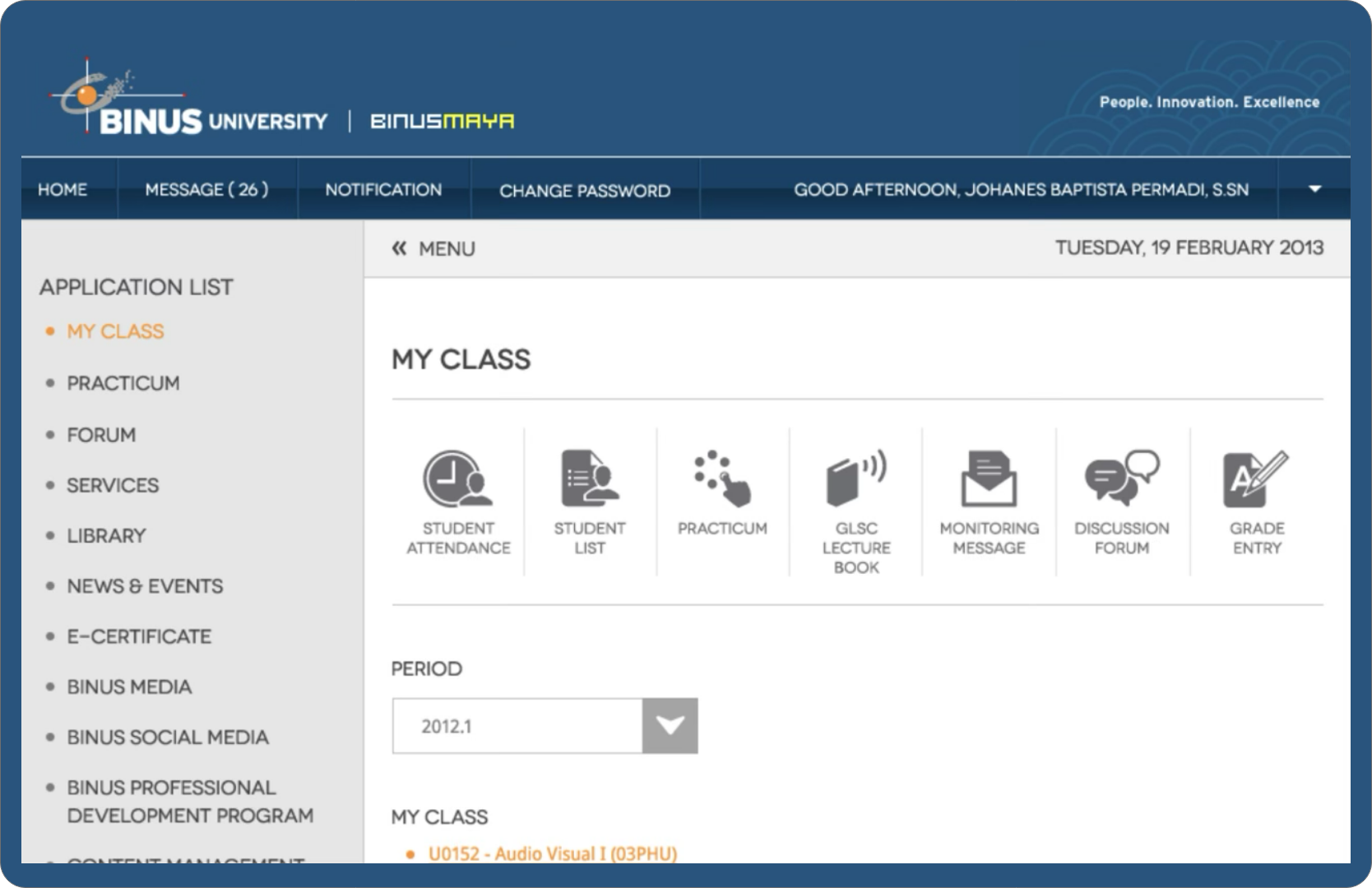Open the Period dropdown showing 2012.1
This screenshot has width=1372, height=888.
(x=668, y=725)
